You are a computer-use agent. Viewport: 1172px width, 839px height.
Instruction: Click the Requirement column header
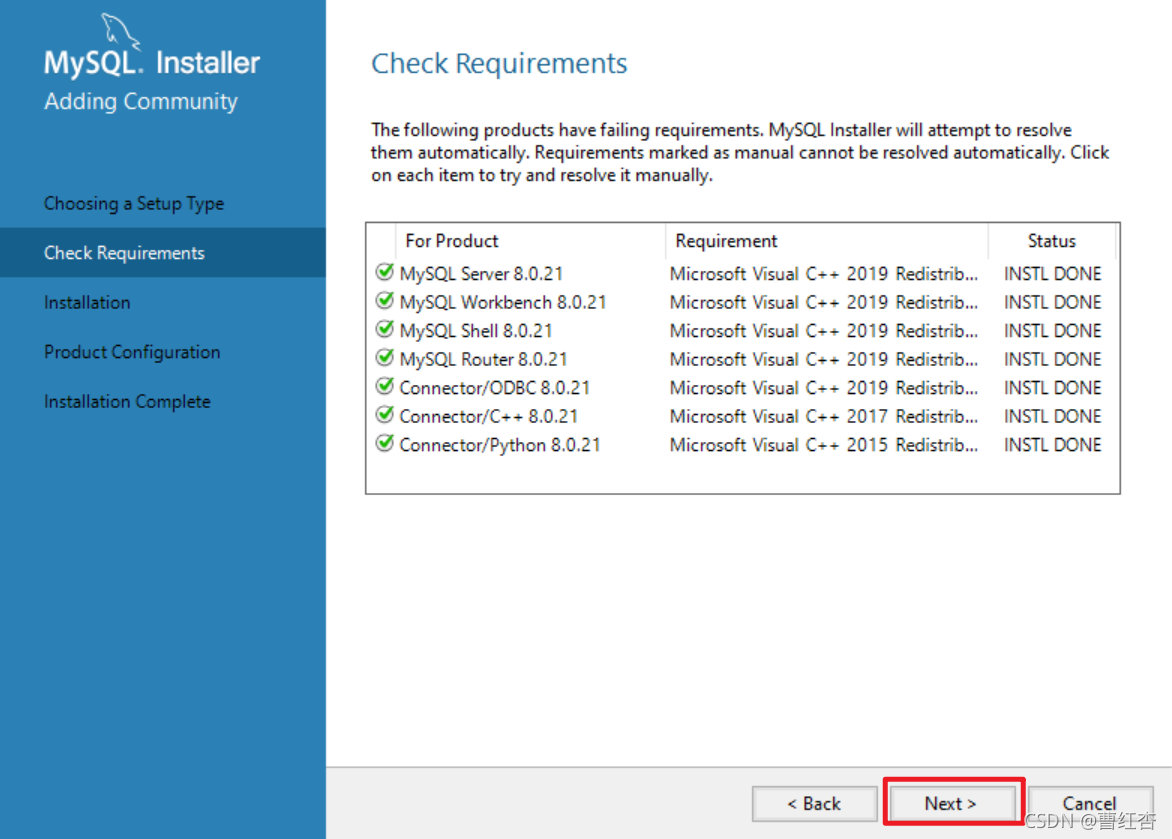[726, 240]
